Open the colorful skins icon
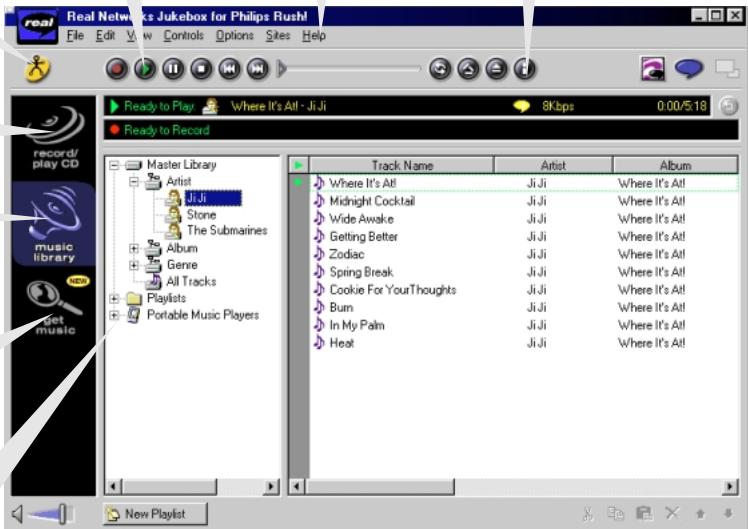The image size is (748, 529). [x=652, y=69]
